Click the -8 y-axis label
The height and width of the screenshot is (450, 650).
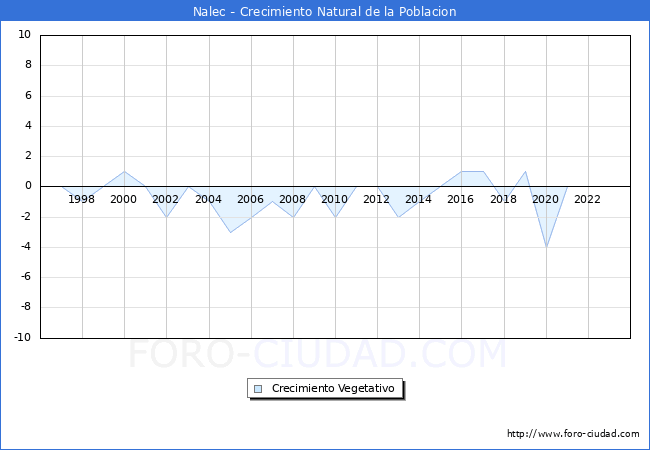click(27, 307)
